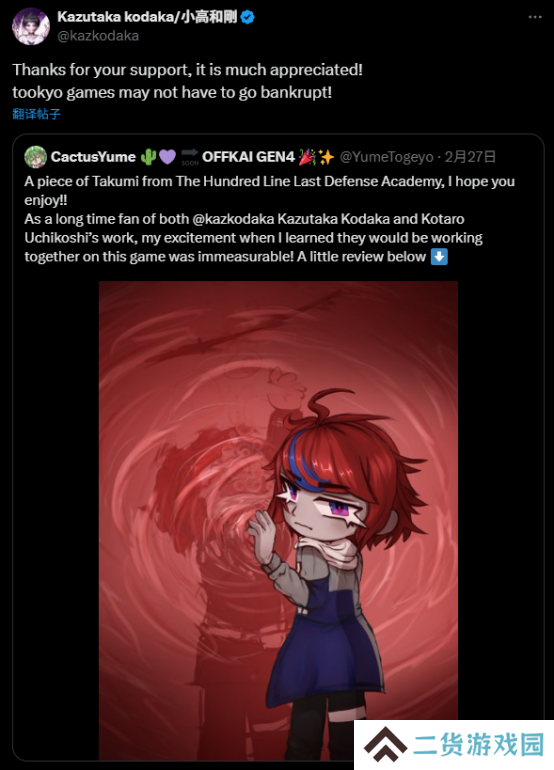
Task: Click Kazutaka Kodaka's profile avatar
Action: tap(31, 27)
